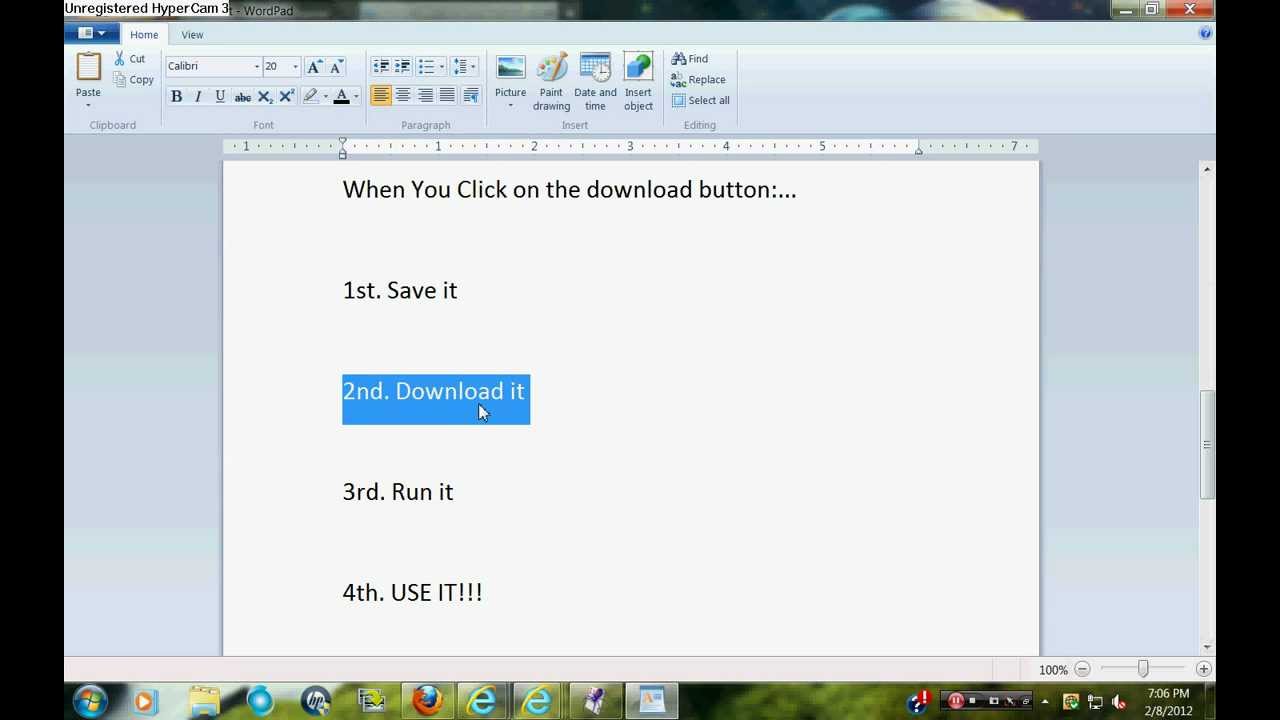The image size is (1280, 720).
Task: Insert the Date and time
Action: (x=595, y=81)
